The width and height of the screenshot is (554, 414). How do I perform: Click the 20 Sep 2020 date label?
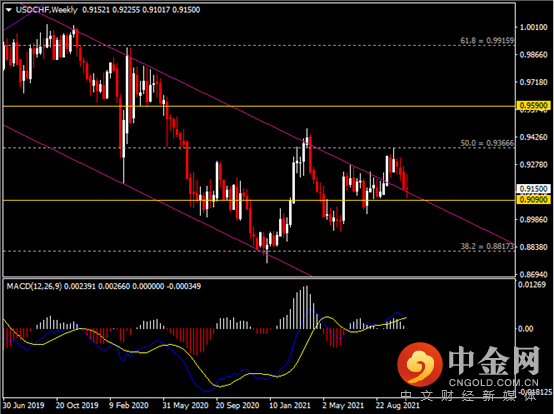237,405
